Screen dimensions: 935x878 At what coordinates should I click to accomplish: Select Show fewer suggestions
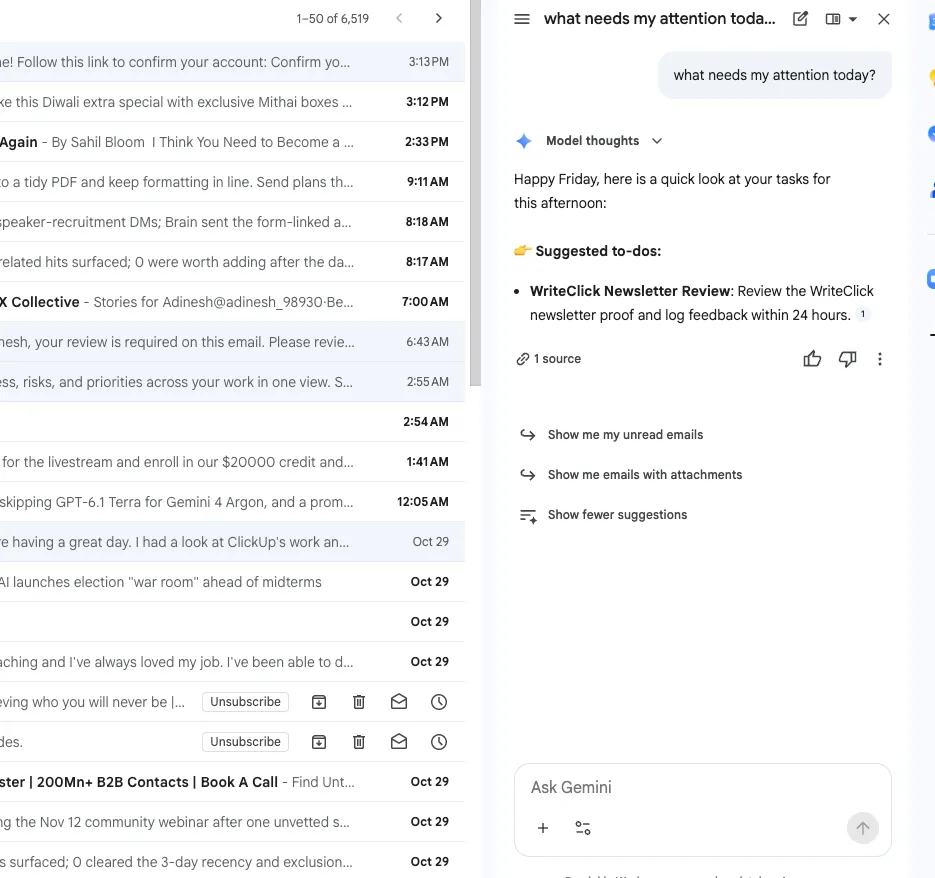tap(617, 515)
